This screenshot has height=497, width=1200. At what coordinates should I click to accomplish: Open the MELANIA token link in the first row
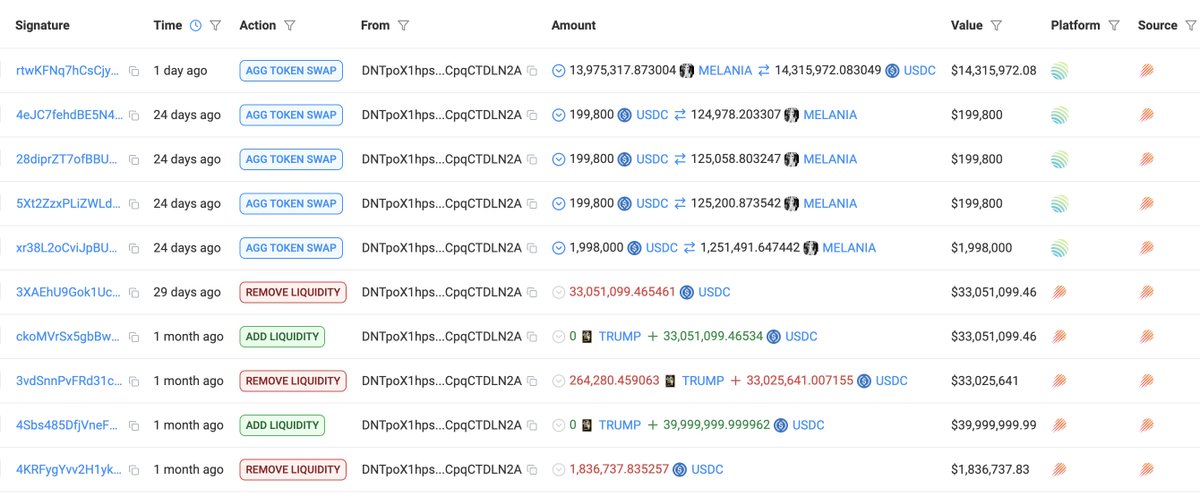725,71
